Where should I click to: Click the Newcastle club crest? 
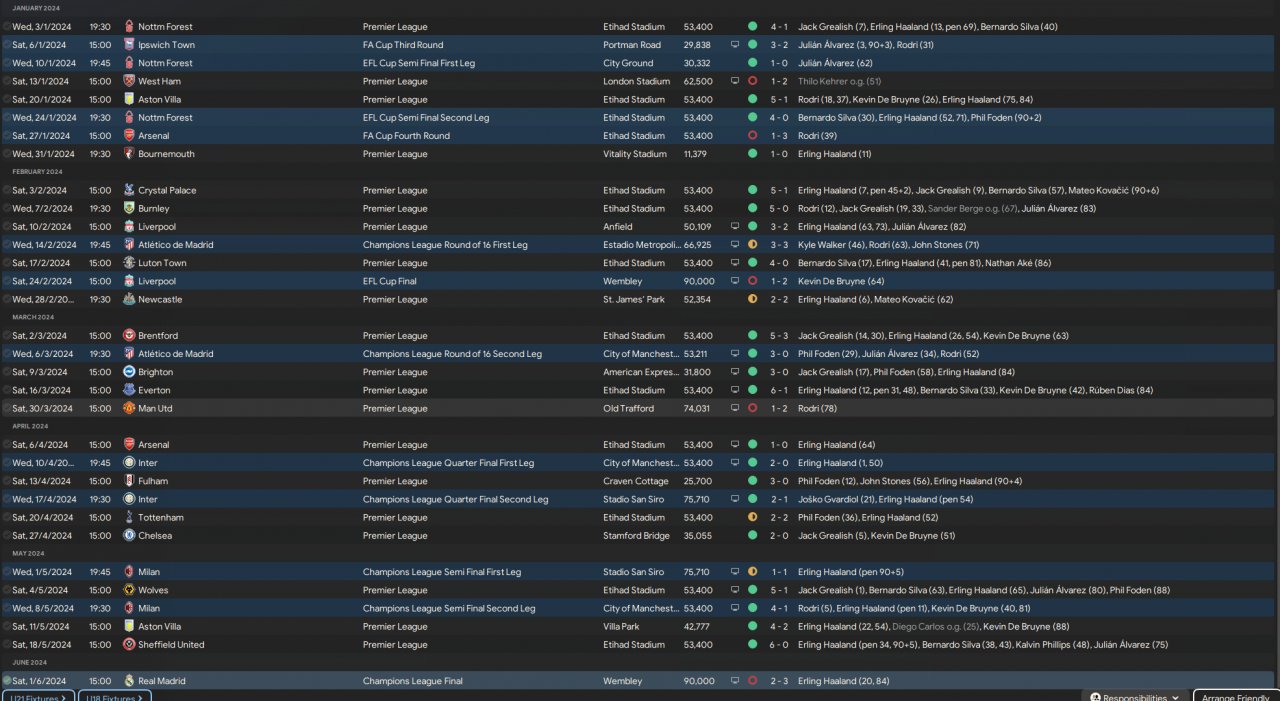[x=129, y=299]
